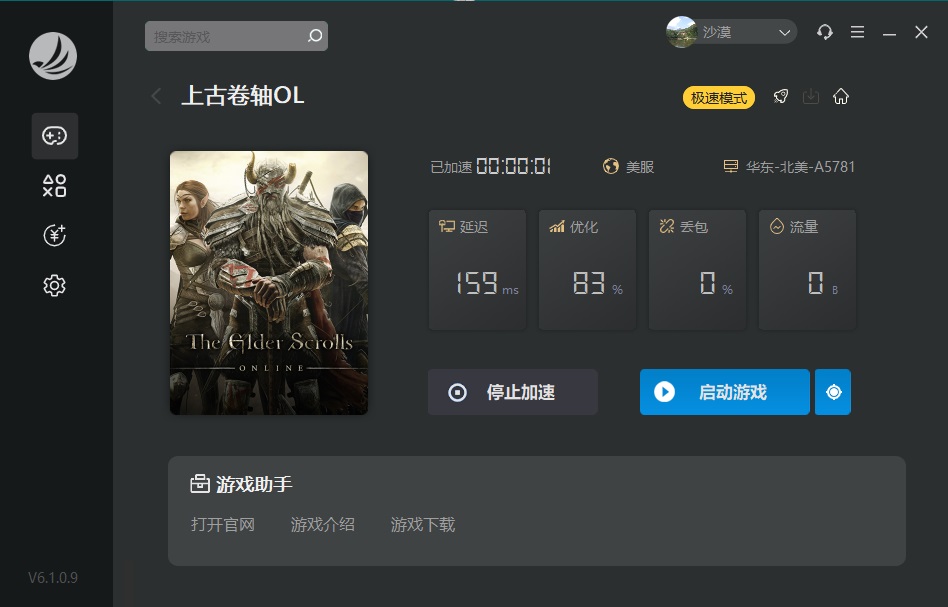Viewport: 948px width, 607px height.
Task: Select the 华东-北美-A5781 node
Action: click(790, 167)
